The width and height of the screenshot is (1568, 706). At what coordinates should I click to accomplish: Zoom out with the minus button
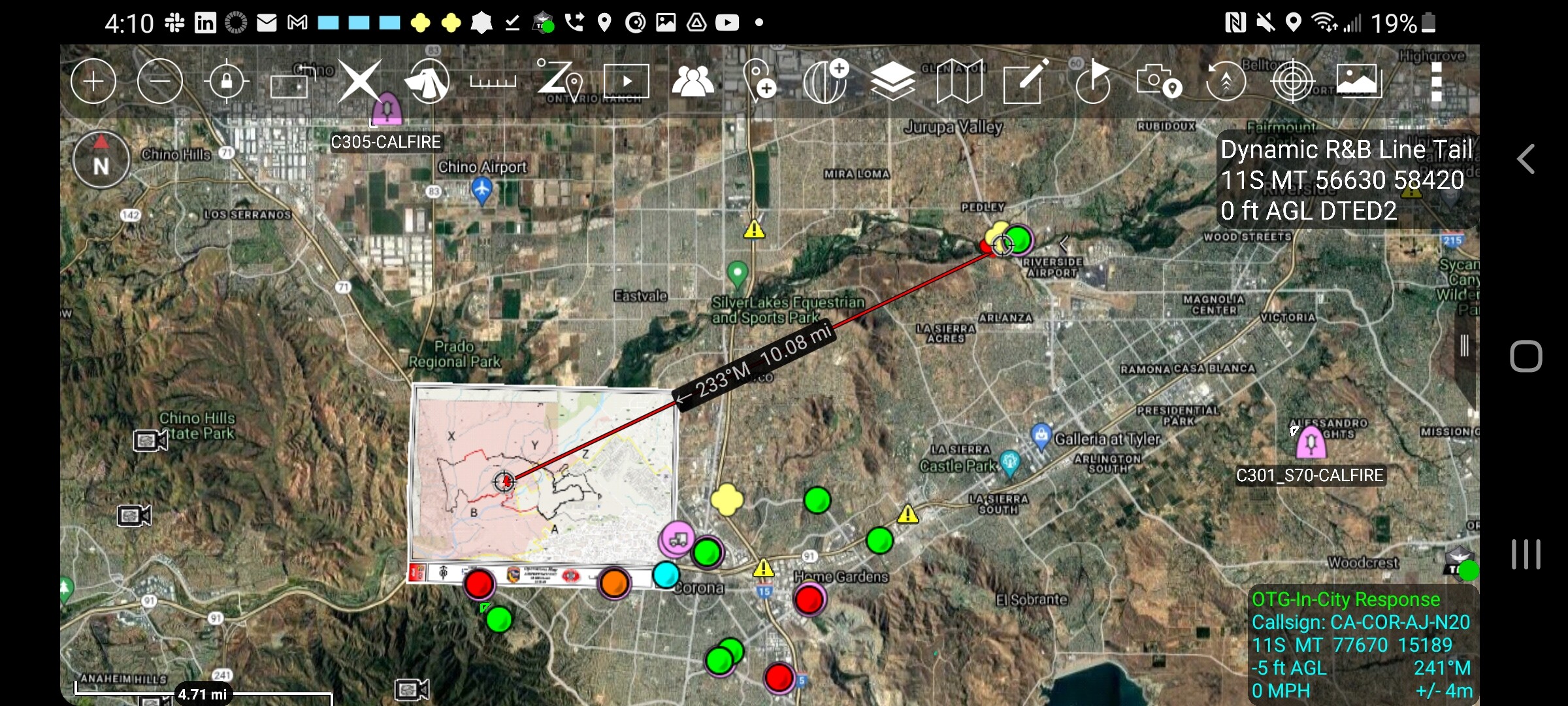pos(160,81)
